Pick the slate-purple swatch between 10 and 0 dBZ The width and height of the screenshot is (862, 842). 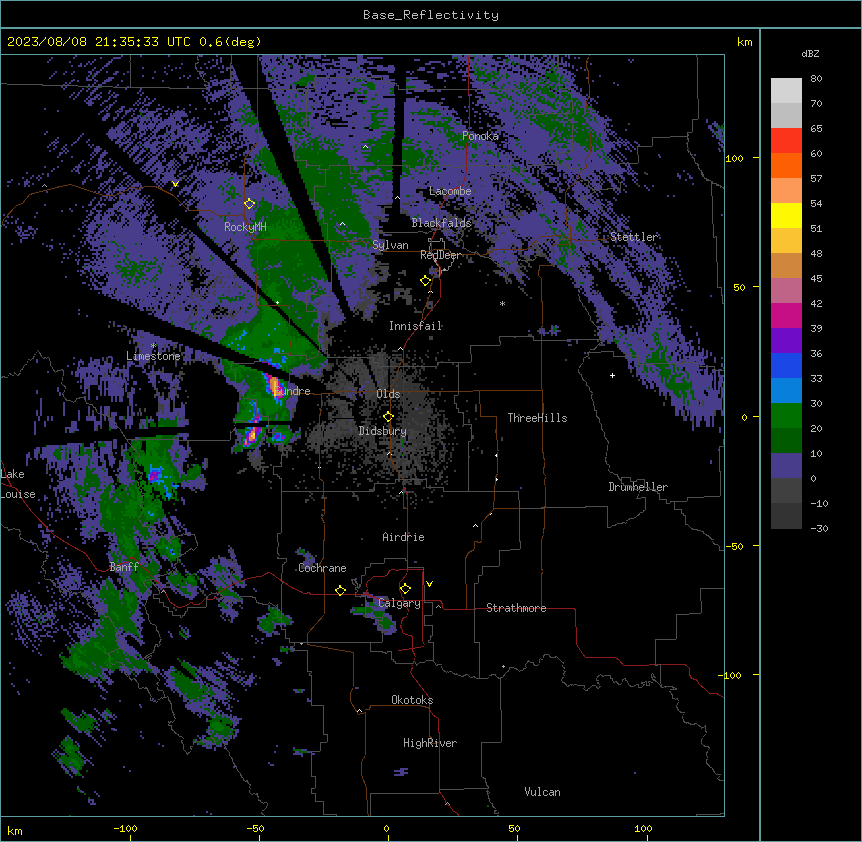[786, 466]
